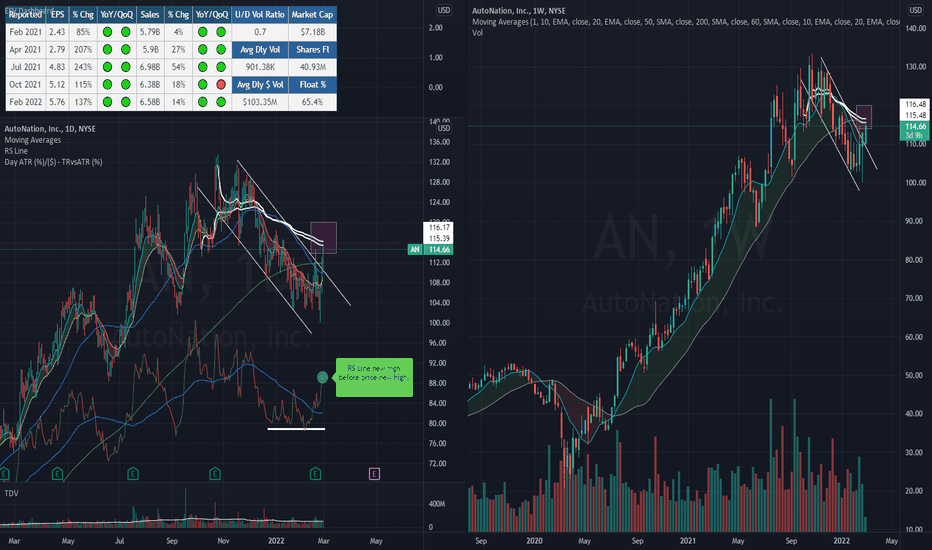This screenshot has height=550, width=932.
Task: Open the USD currency selector on the daily chart
Action: [444, 128]
